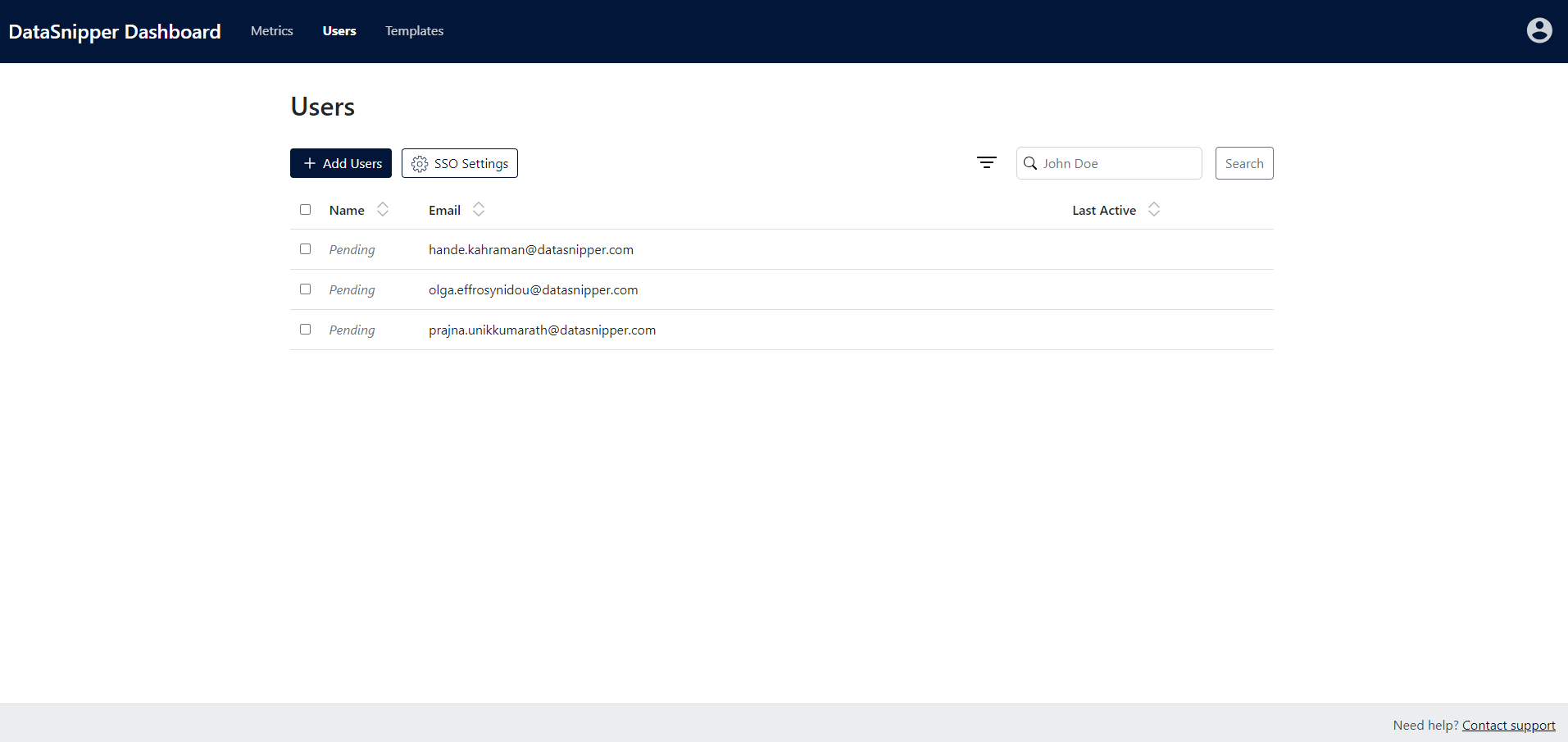The width and height of the screenshot is (1568, 742).
Task: Sort the table by the Email column arrows
Action: coord(479,209)
